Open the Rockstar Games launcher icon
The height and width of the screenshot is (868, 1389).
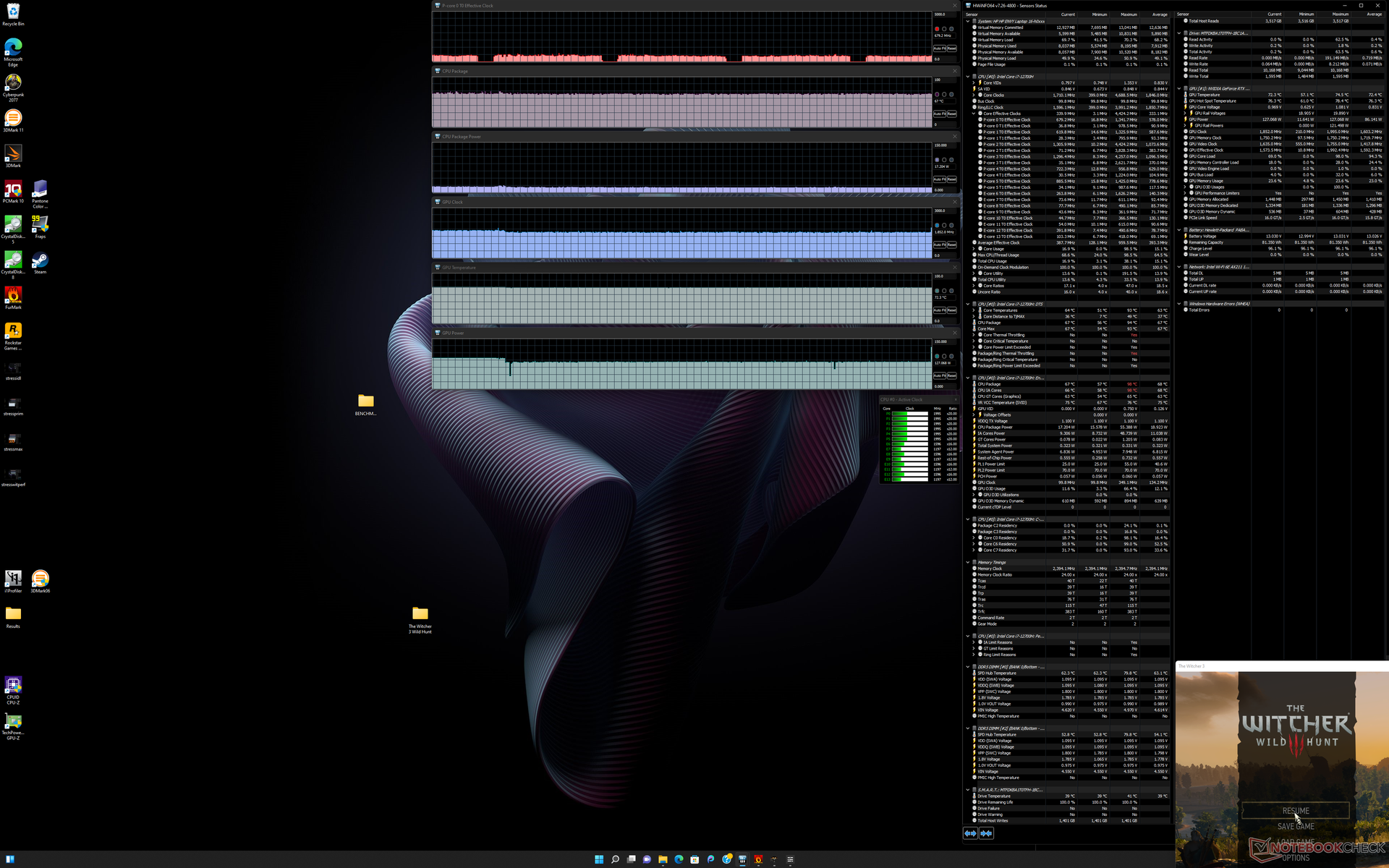tap(13, 331)
